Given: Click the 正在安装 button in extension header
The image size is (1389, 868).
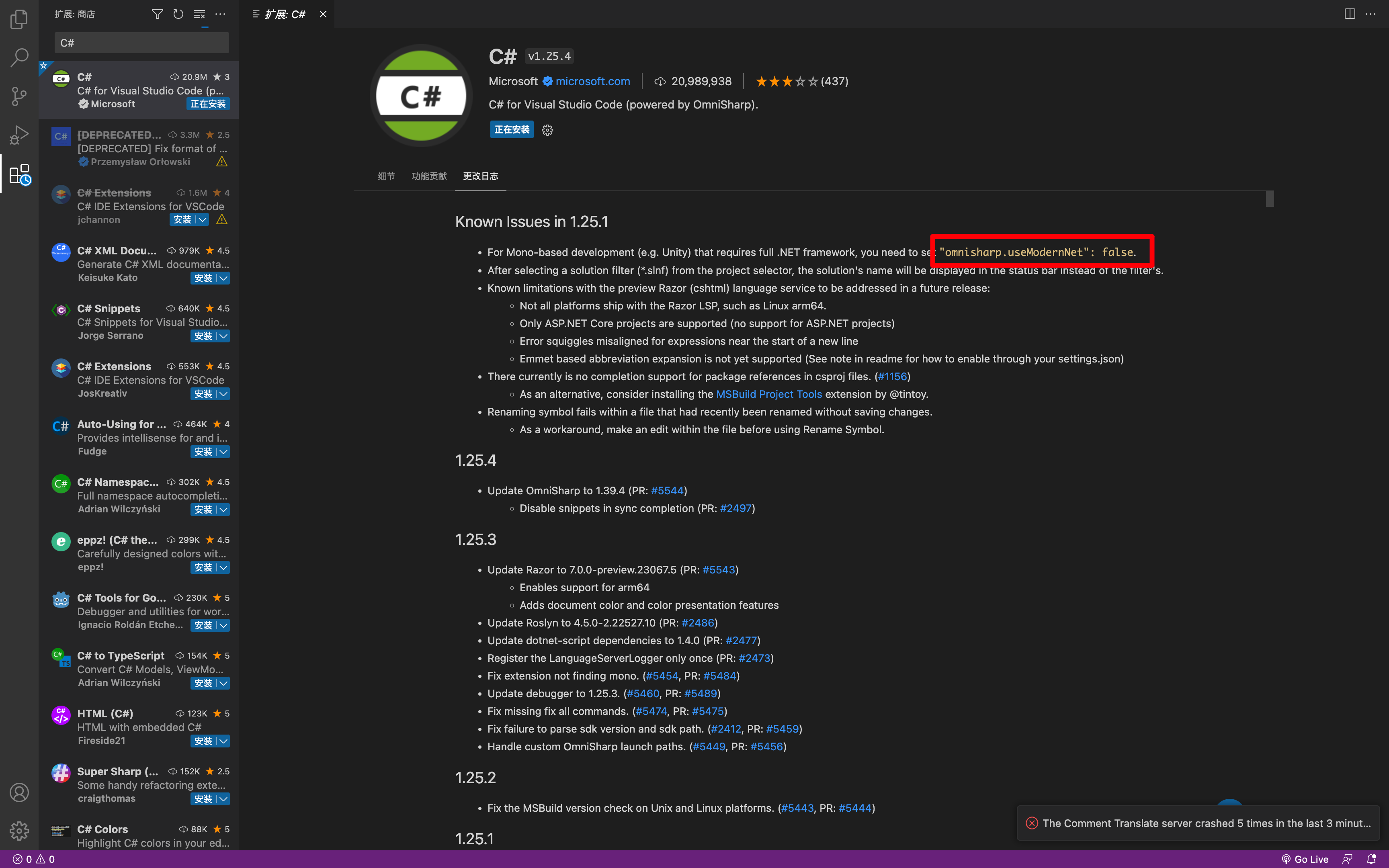Looking at the screenshot, I should coord(512,130).
